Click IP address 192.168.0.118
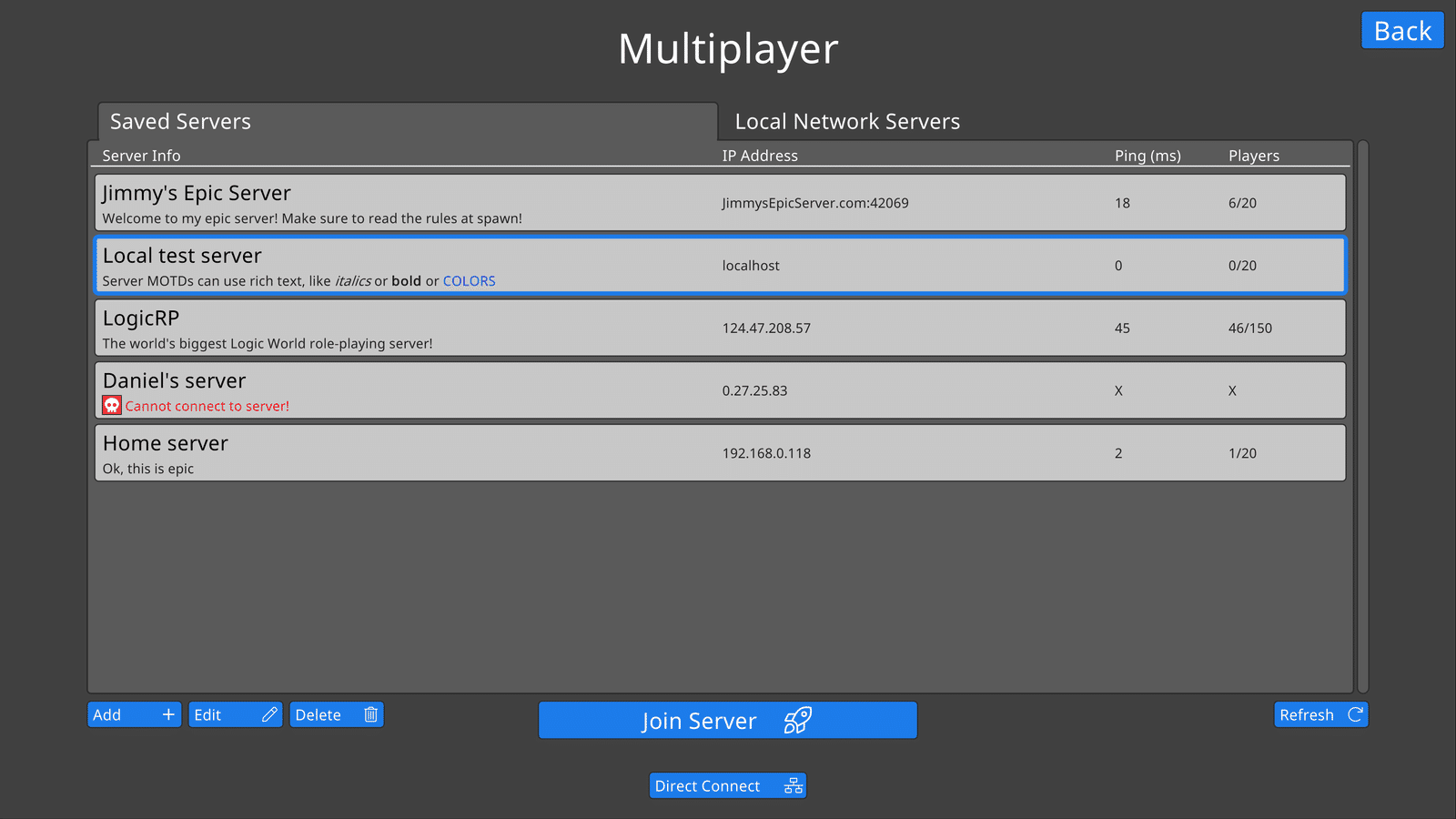The image size is (1456, 819). (766, 453)
